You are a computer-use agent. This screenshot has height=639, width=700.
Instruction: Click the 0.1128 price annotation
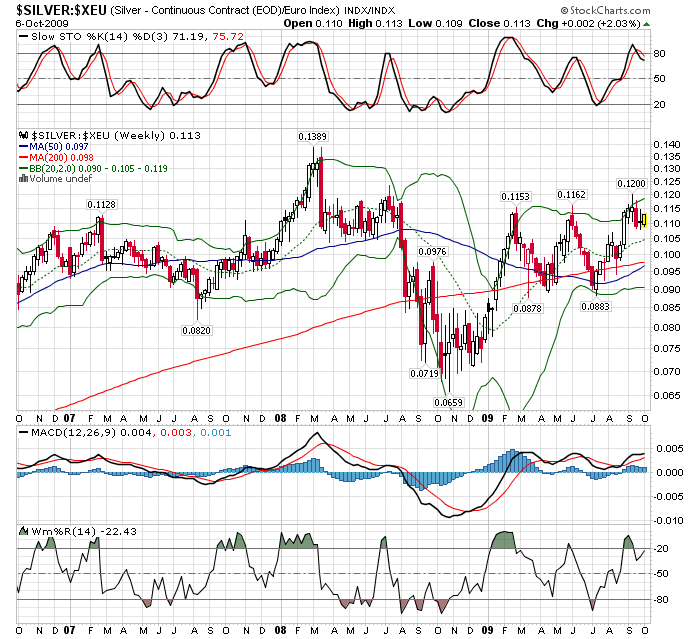tap(101, 204)
